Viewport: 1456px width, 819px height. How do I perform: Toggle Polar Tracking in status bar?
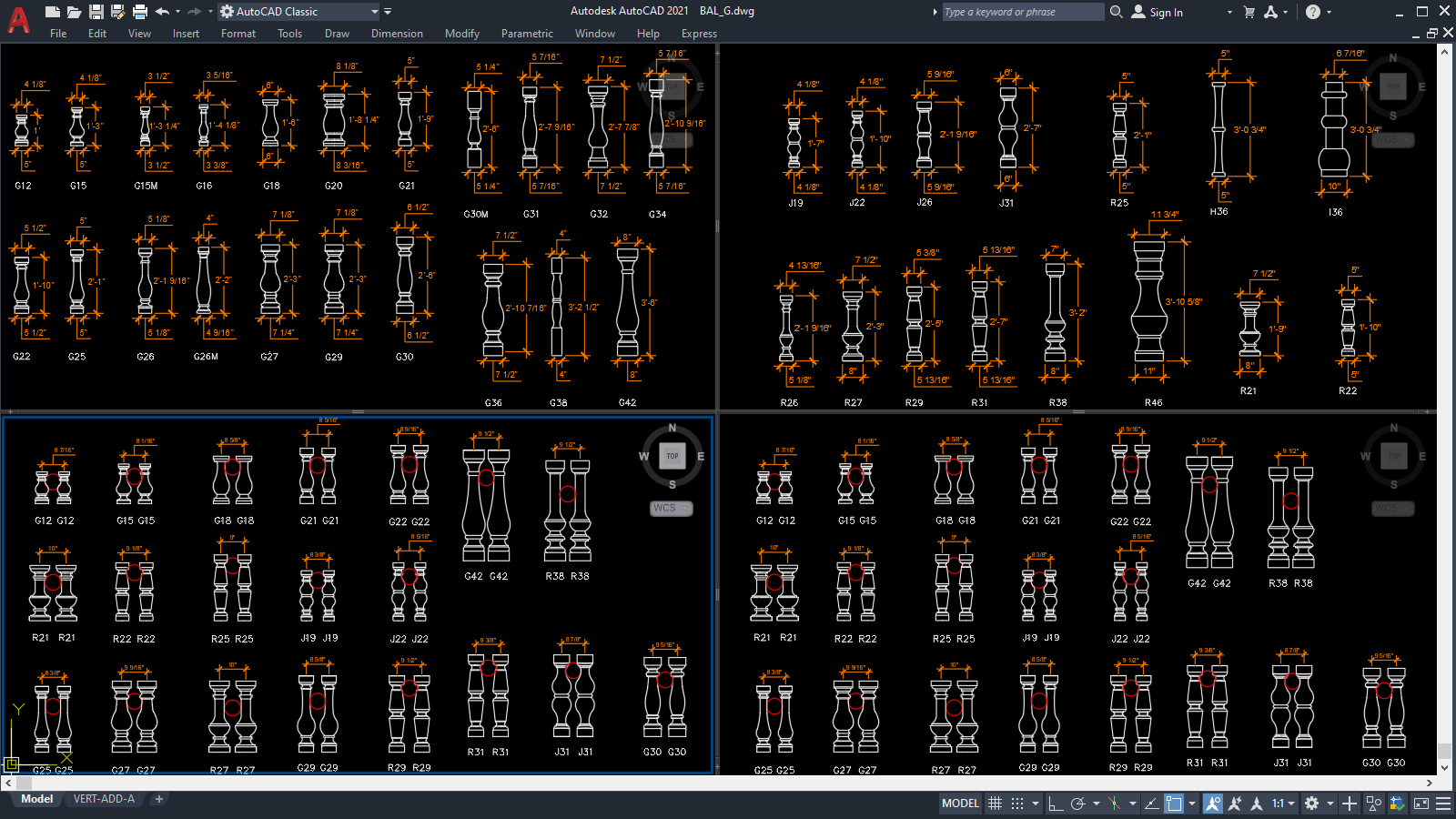1078,804
